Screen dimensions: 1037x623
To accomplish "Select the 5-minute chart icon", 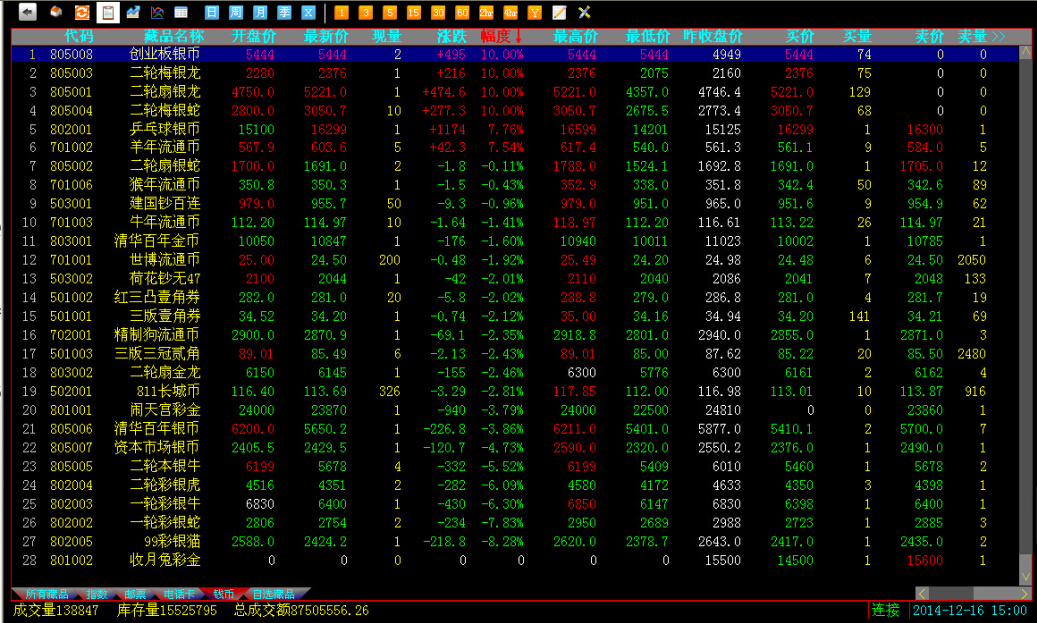I will pos(390,12).
